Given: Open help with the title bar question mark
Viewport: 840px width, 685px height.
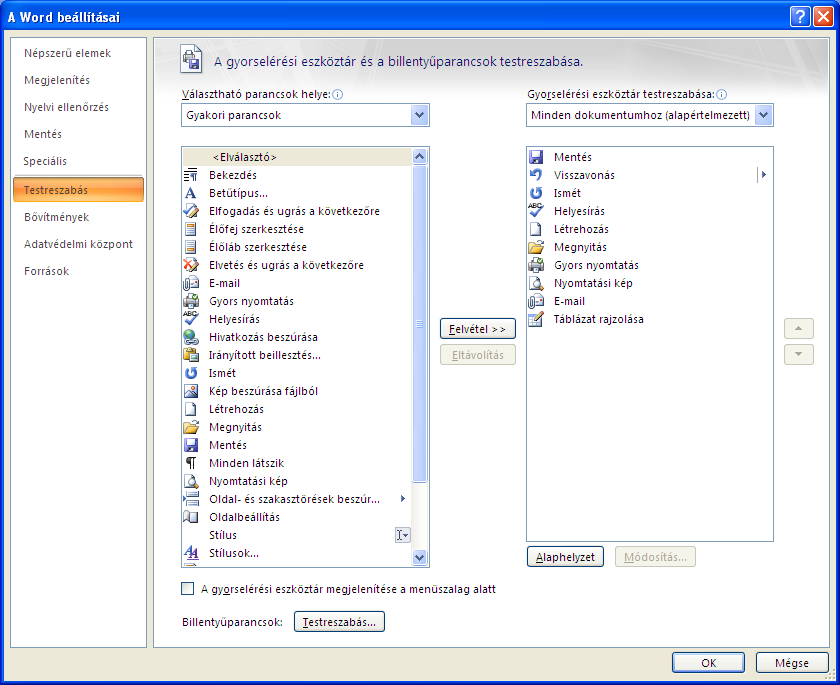Looking at the screenshot, I should pos(800,17).
